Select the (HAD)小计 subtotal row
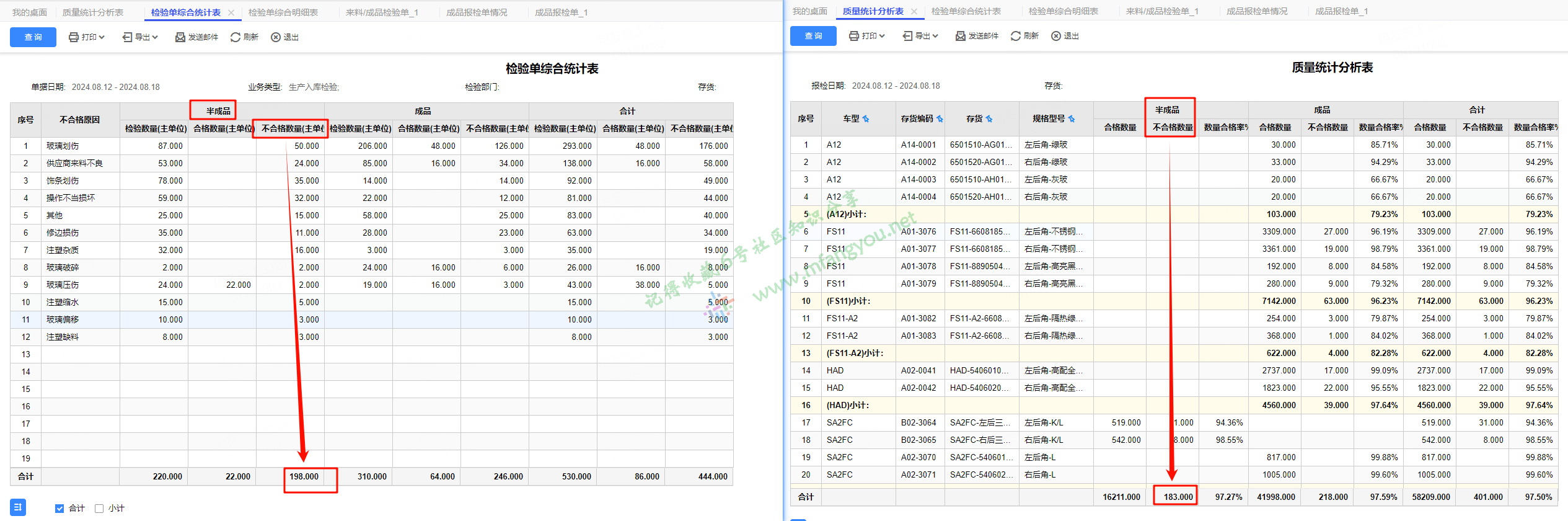Viewport: 1568px width, 521px height. click(x=1174, y=405)
